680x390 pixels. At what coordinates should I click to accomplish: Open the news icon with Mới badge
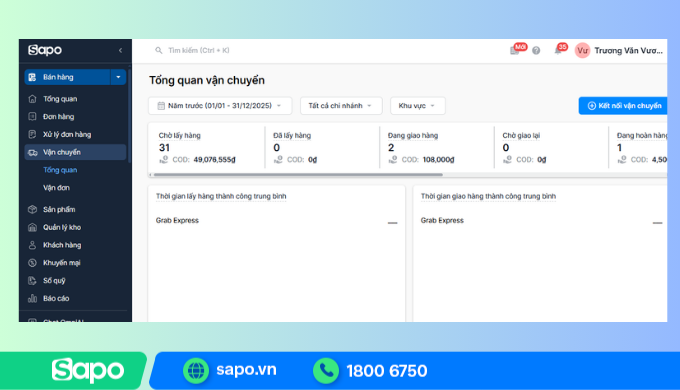click(515, 51)
